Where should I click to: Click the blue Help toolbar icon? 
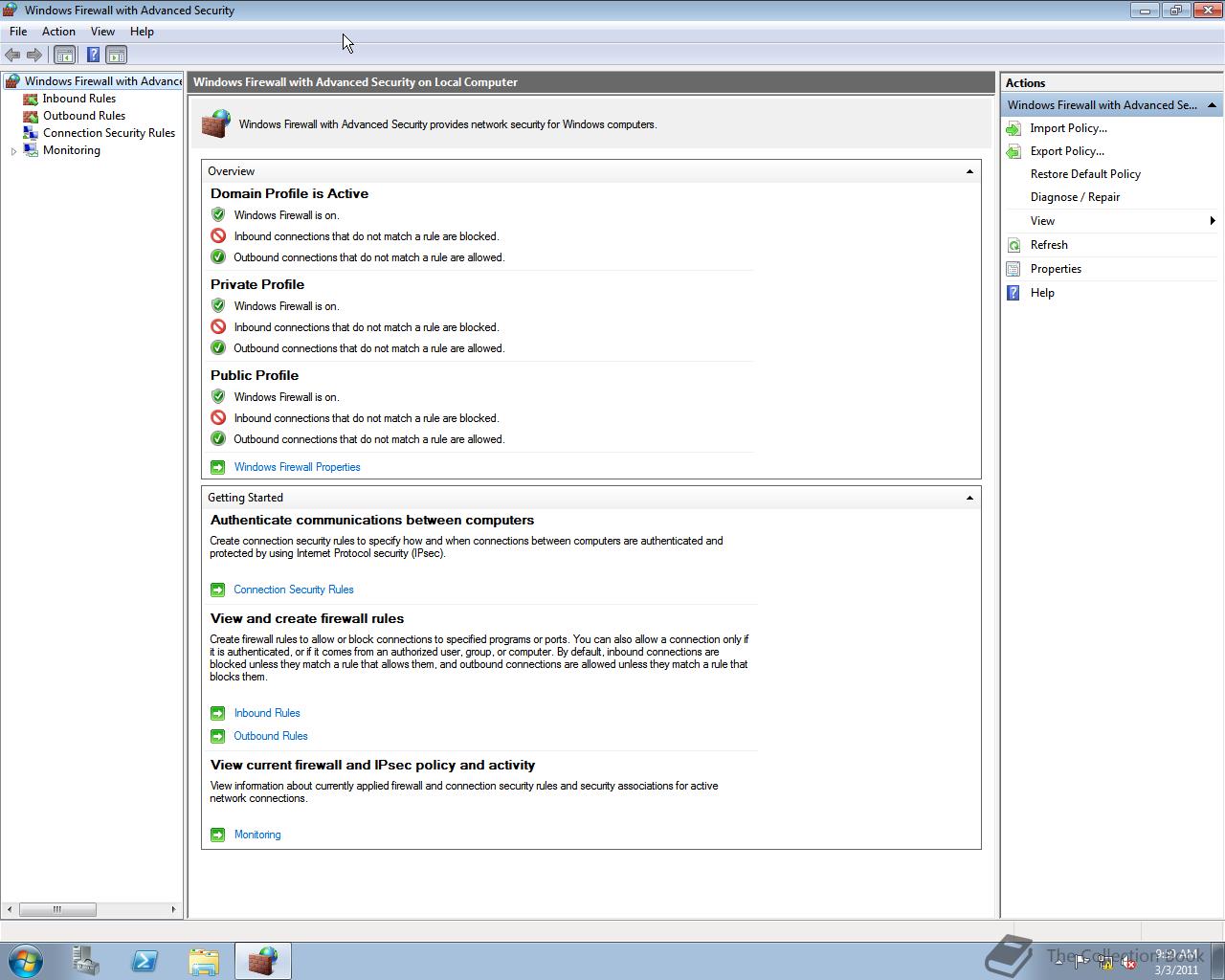click(x=93, y=55)
